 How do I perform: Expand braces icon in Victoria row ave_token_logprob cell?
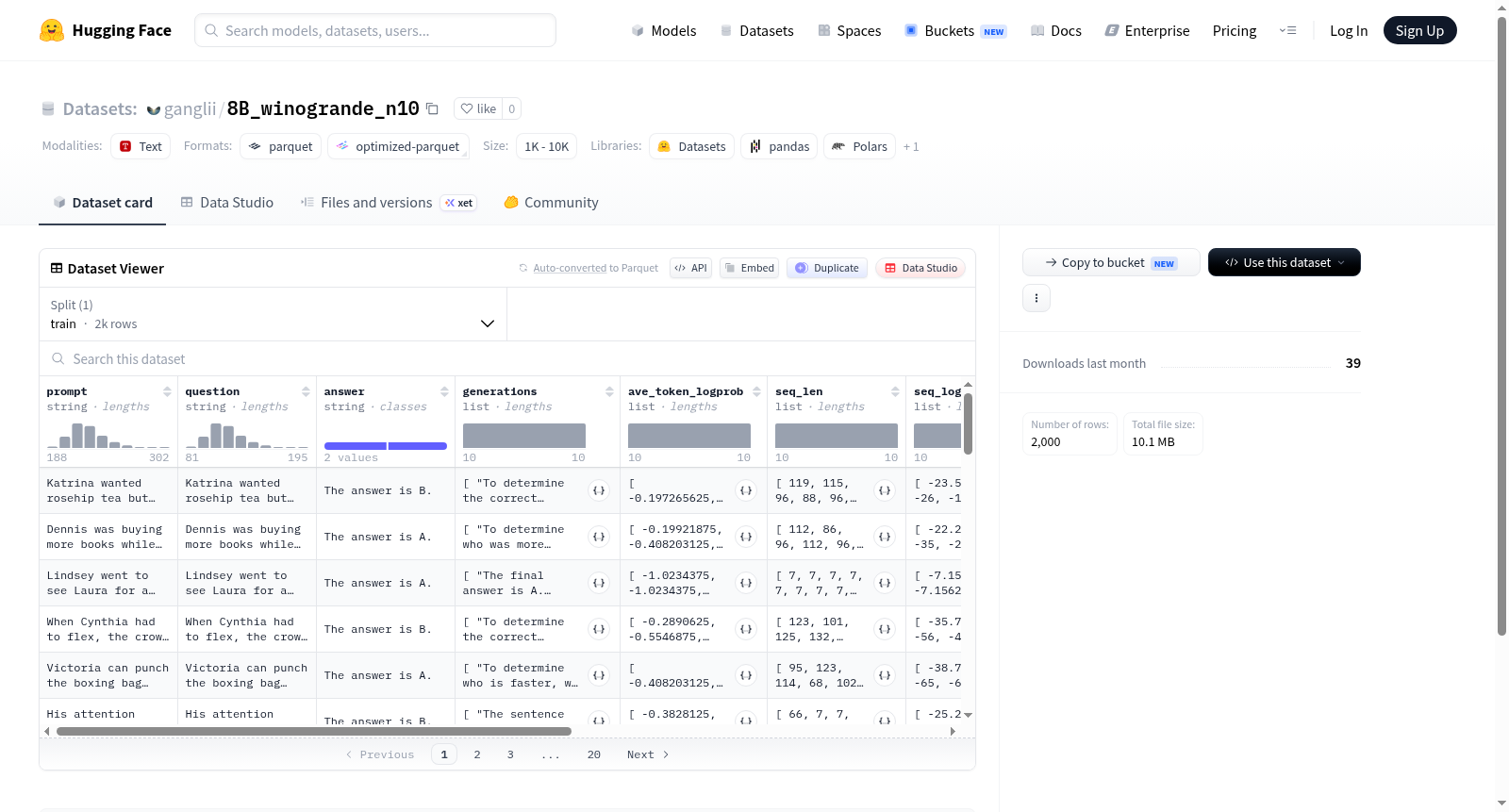[746, 675]
